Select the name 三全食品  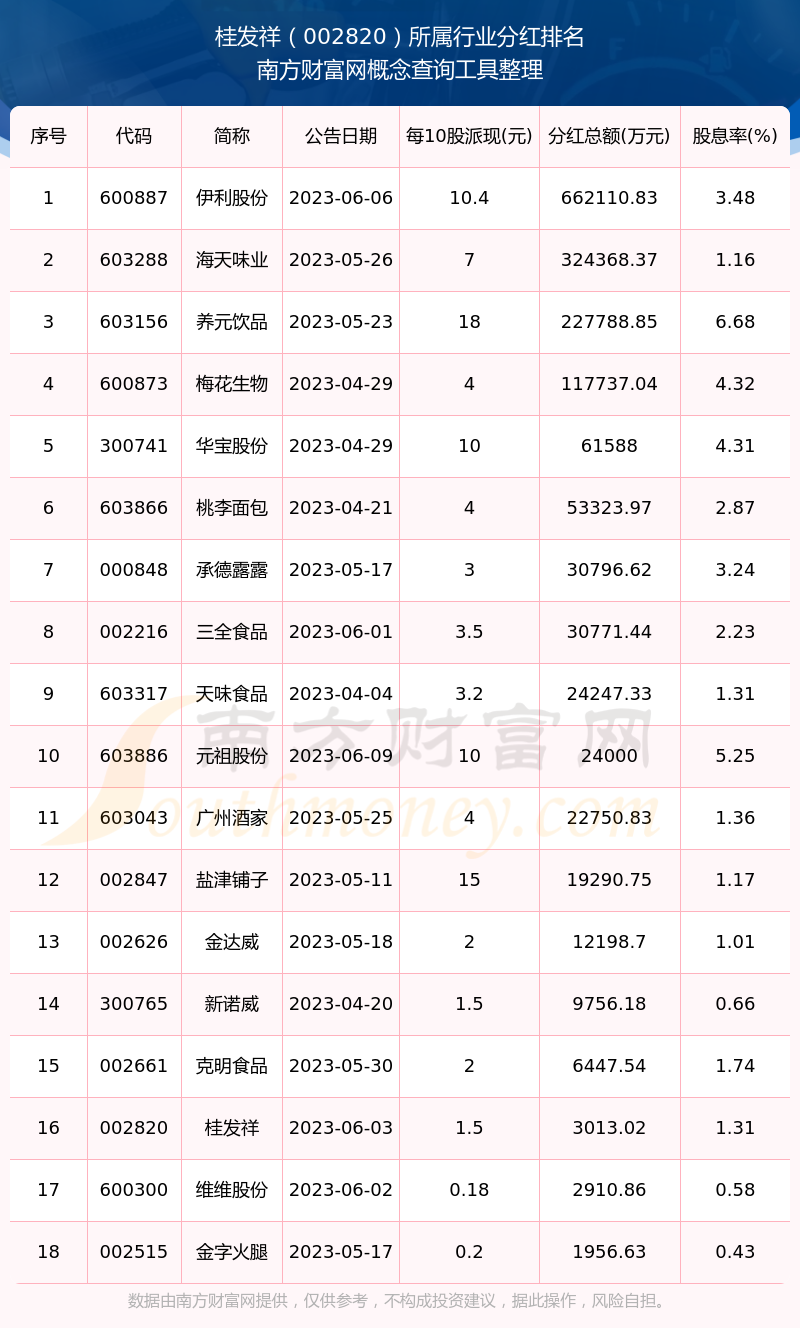(232, 632)
